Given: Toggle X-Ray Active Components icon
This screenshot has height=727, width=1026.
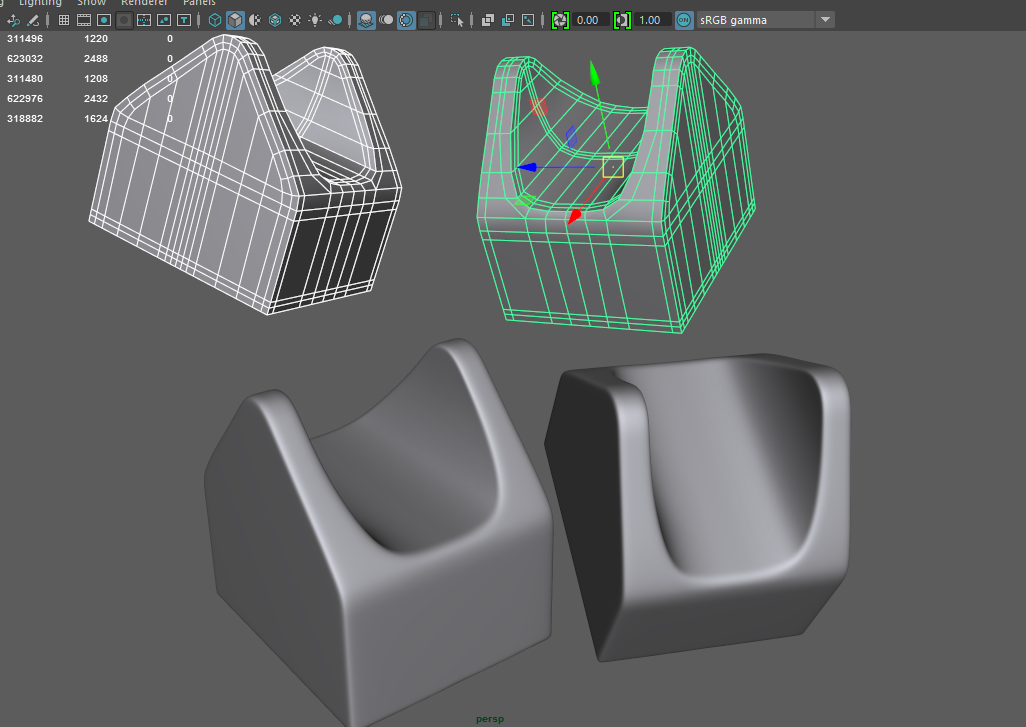Looking at the screenshot, I should click(x=508, y=20).
